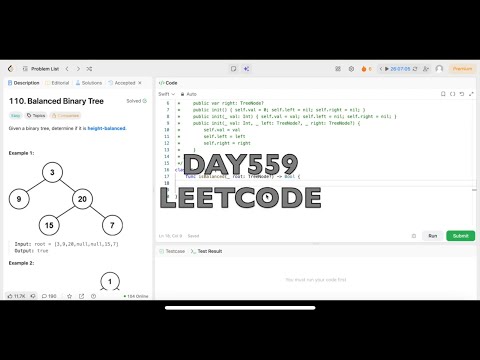Expand the Companies tag

tap(65, 116)
